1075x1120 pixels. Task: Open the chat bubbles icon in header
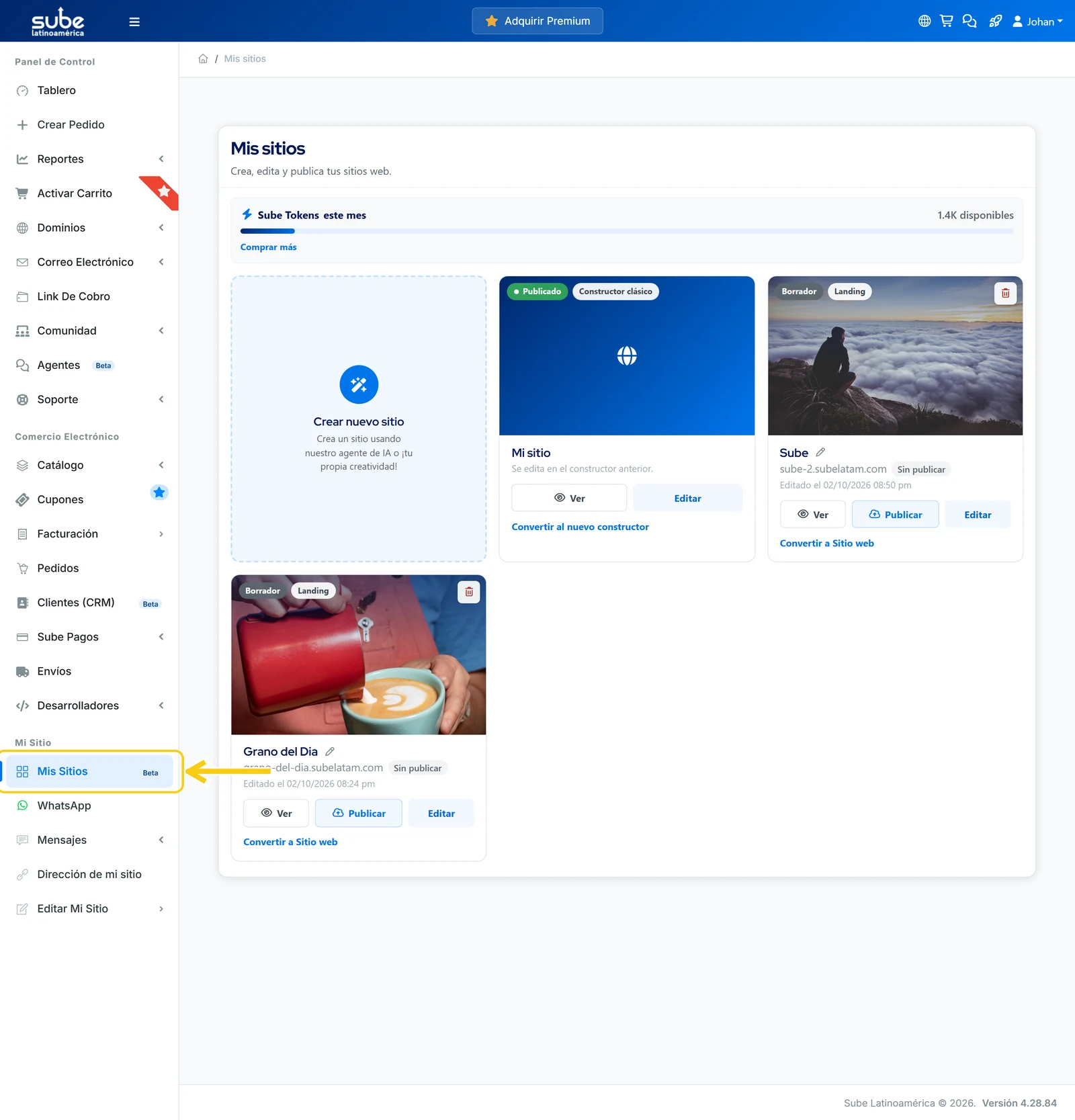point(970,21)
